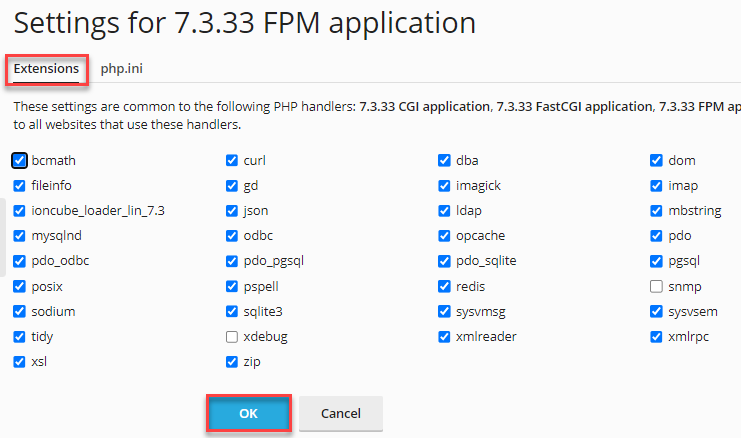Uncheck the zip extension
The width and height of the screenshot is (741, 438).
(x=232, y=362)
